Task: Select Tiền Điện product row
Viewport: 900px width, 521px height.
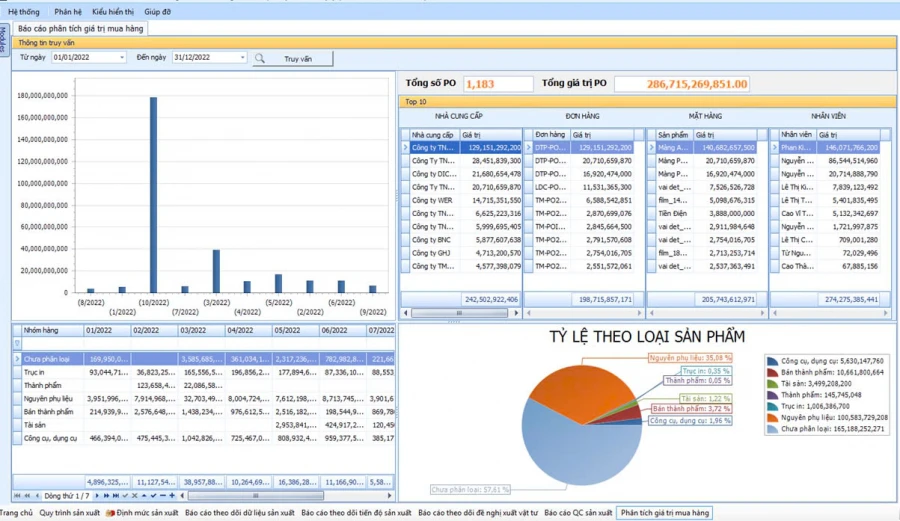Action: (707, 213)
